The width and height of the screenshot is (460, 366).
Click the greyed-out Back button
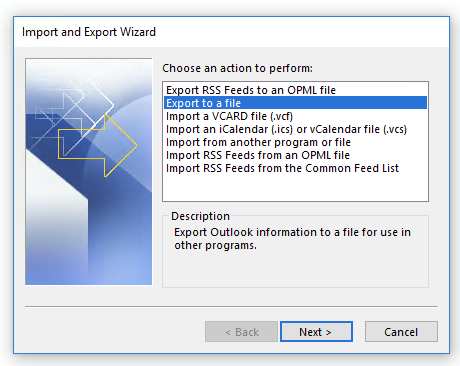(241, 332)
